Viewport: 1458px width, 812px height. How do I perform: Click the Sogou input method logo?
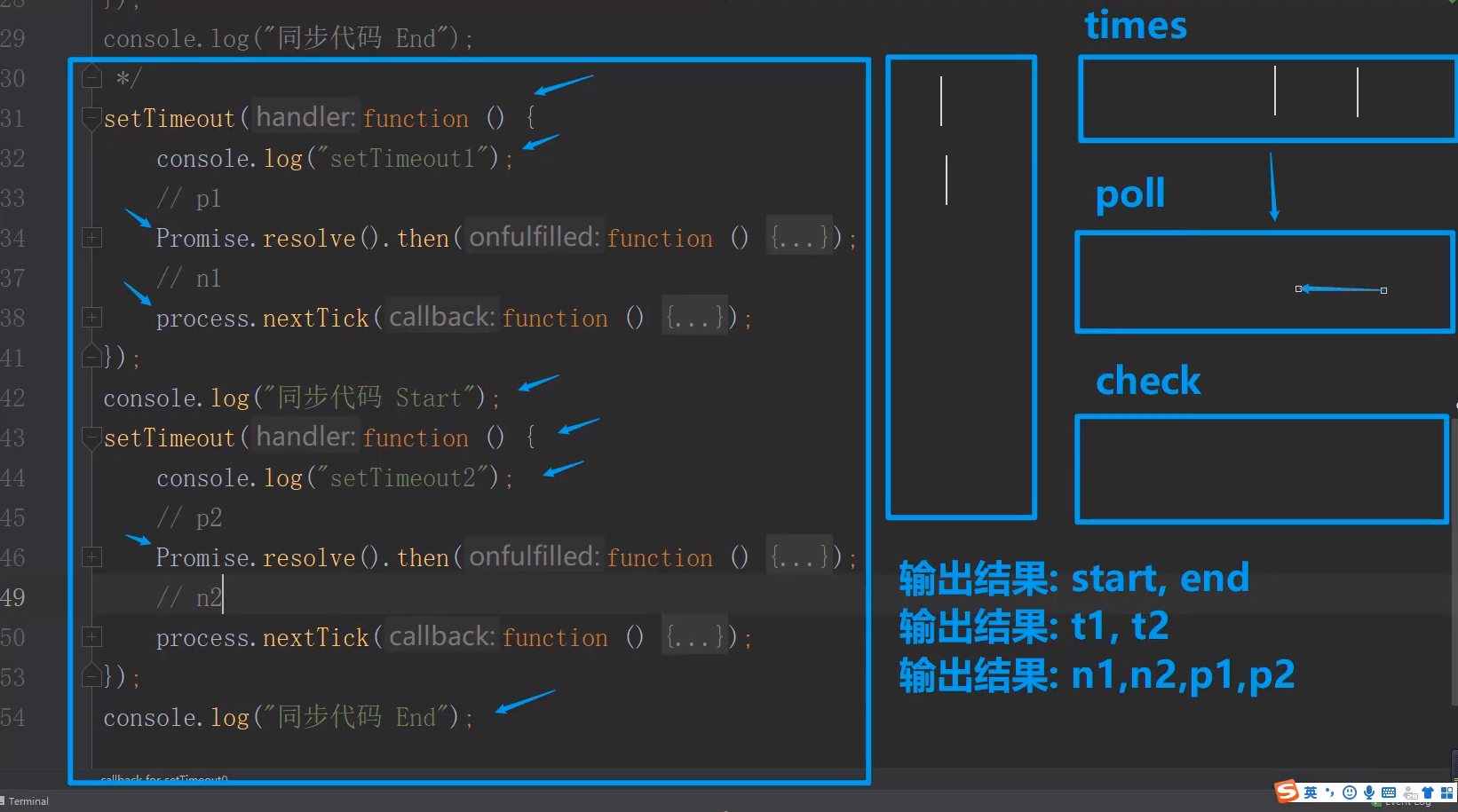click(1287, 792)
